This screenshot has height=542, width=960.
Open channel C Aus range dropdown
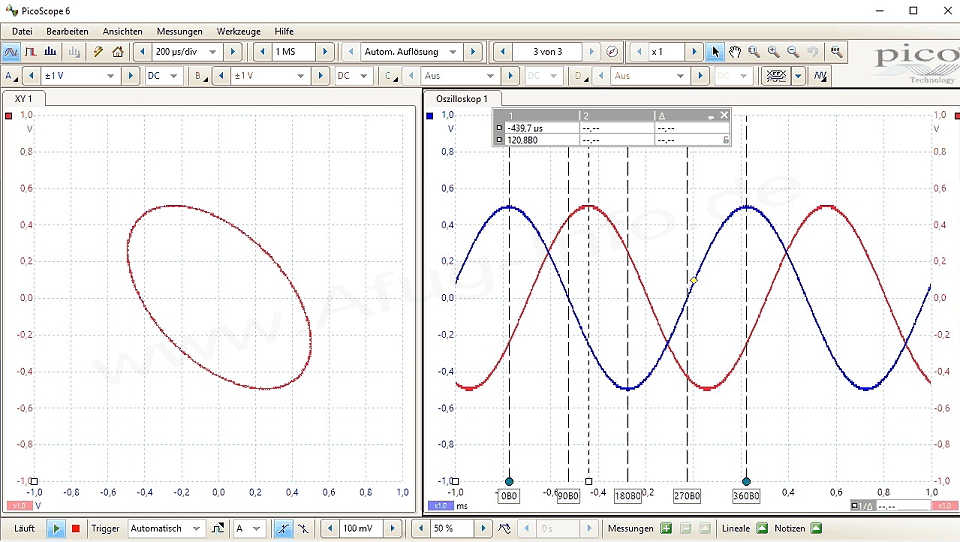coord(490,76)
